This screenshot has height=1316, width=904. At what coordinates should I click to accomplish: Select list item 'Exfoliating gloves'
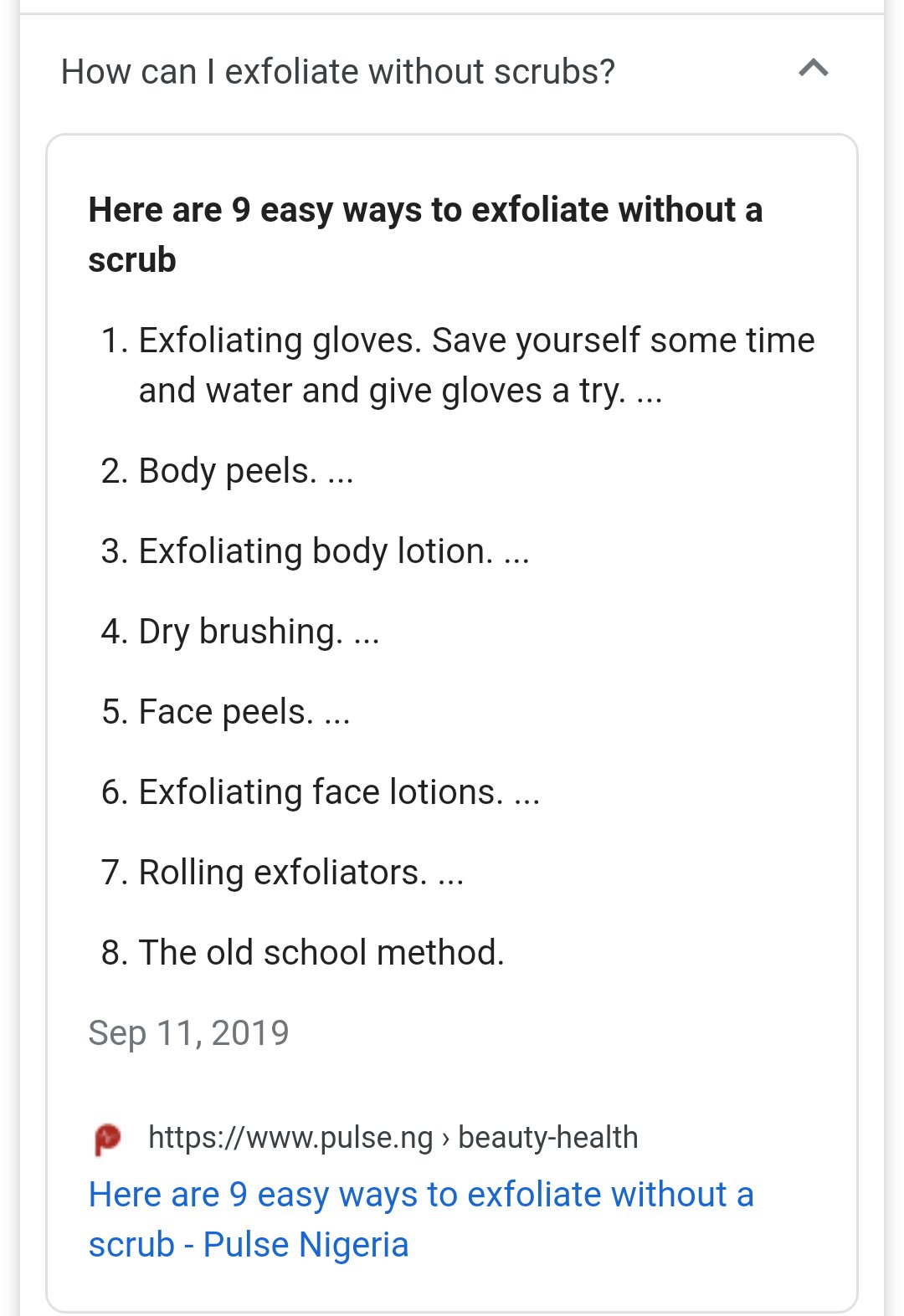tap(280, 341)
